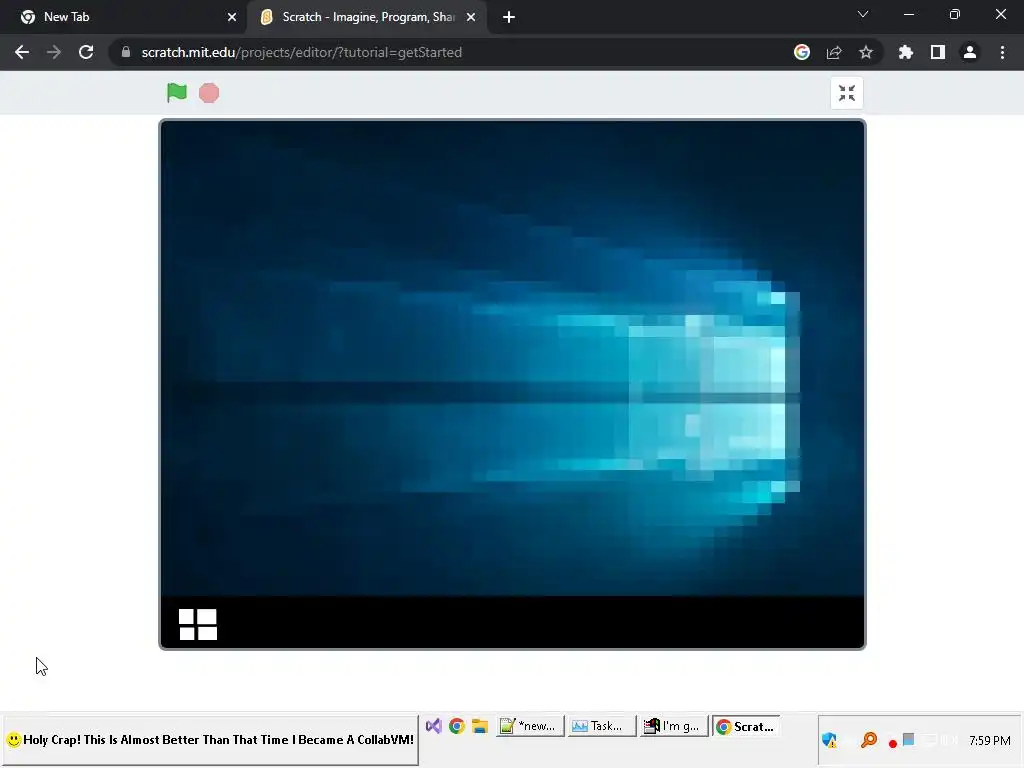Image resolution: width=1024 pixels, height=768 pixels.
Task: Go back in browser history
Action: point(22,52)
